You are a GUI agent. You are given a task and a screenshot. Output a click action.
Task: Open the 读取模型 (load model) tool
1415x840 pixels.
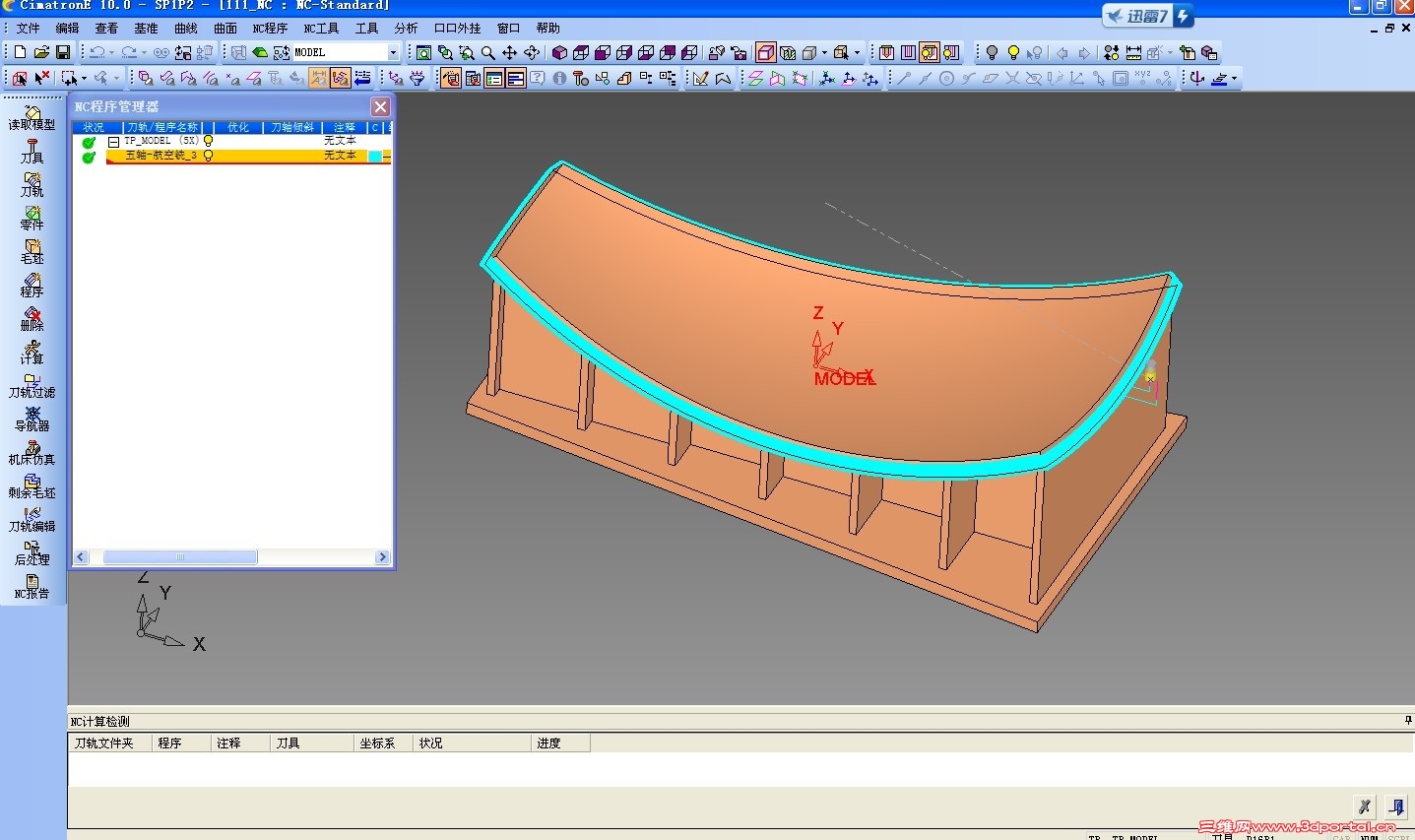coord(32,118)
